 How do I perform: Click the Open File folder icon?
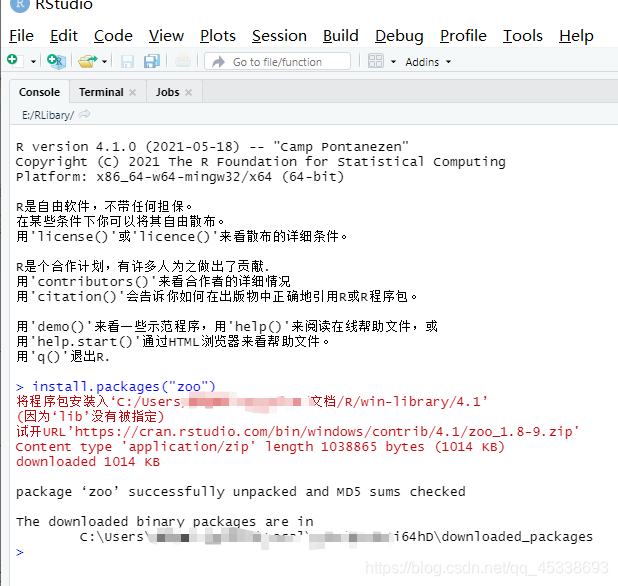click(x=87, y=61)
